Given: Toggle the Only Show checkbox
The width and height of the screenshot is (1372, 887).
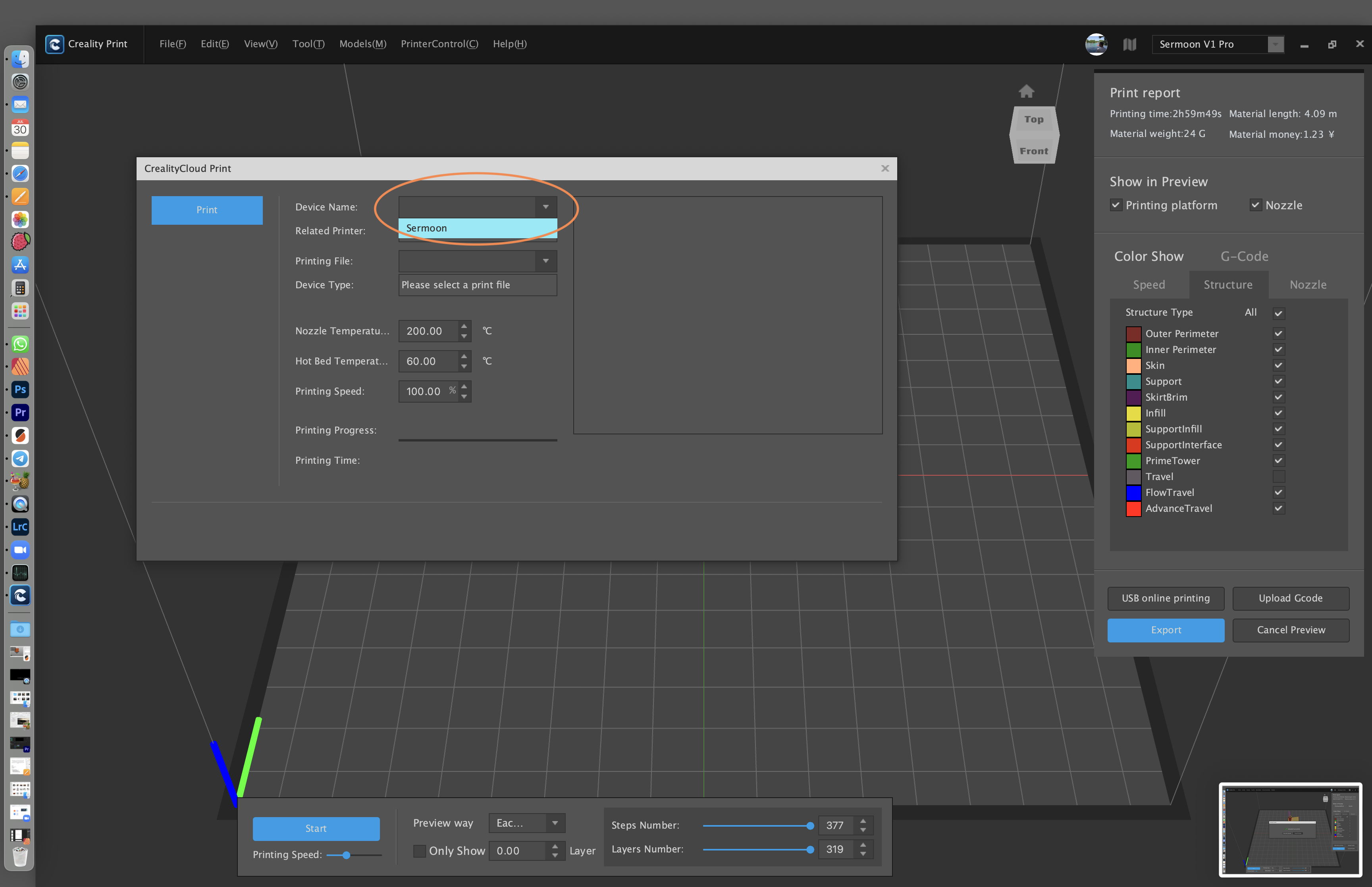Looking at the screenshot, I should [x=420, y=851].
